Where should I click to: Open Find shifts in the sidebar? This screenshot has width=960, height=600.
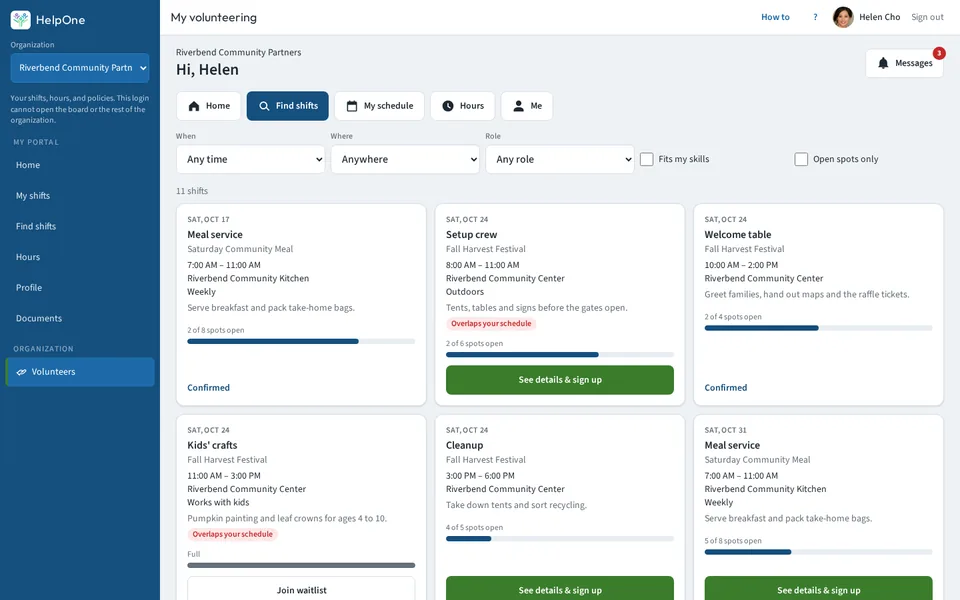[x=80, y=227]
